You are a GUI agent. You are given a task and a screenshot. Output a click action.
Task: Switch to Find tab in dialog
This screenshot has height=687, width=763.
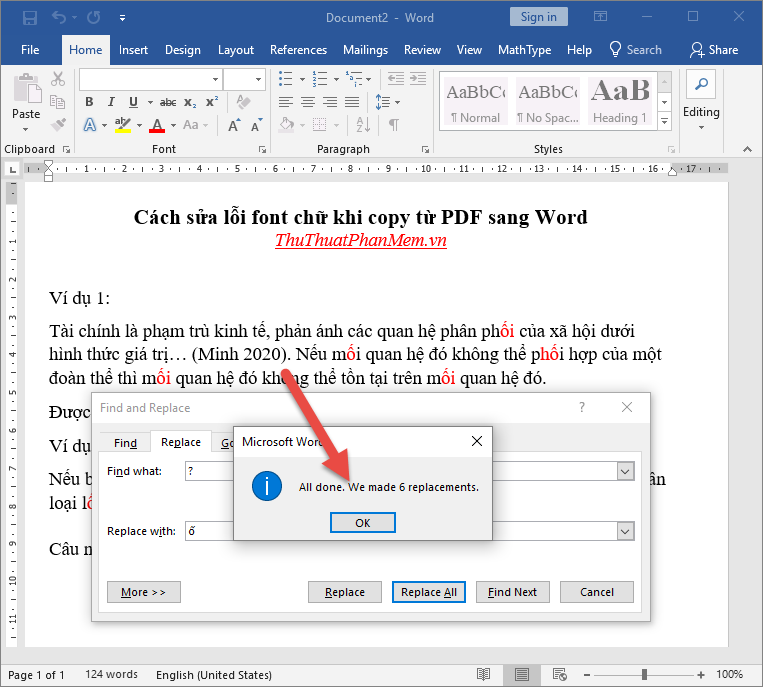(125, 443)
